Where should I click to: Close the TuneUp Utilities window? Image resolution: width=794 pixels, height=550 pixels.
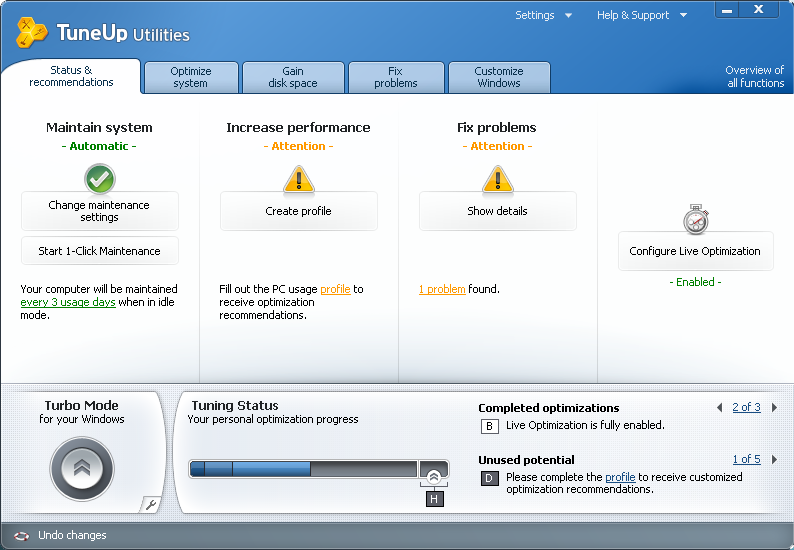point(759,10)
